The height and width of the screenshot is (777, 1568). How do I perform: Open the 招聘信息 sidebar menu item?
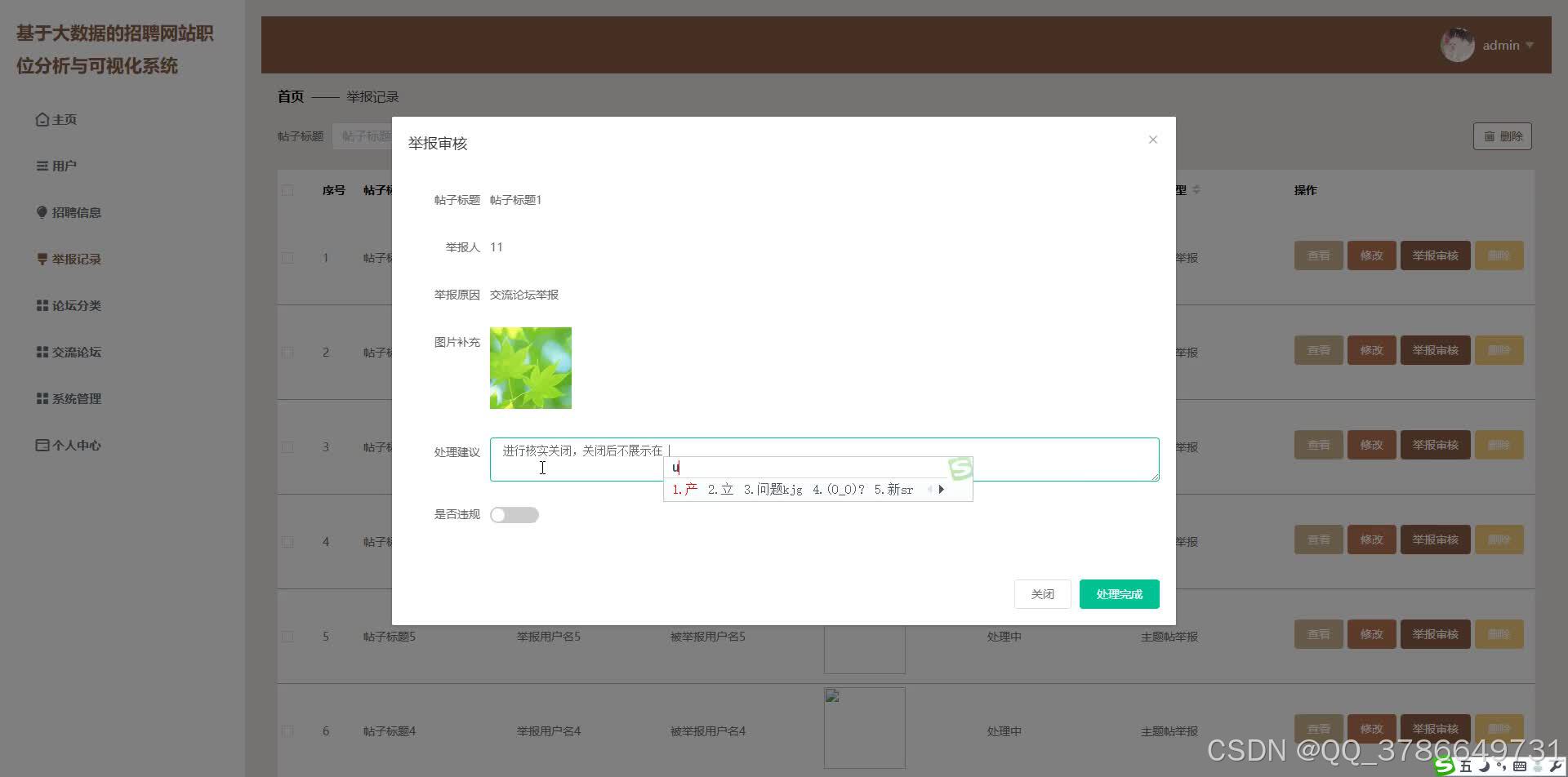pyautogui.click(x=69, y=213)
